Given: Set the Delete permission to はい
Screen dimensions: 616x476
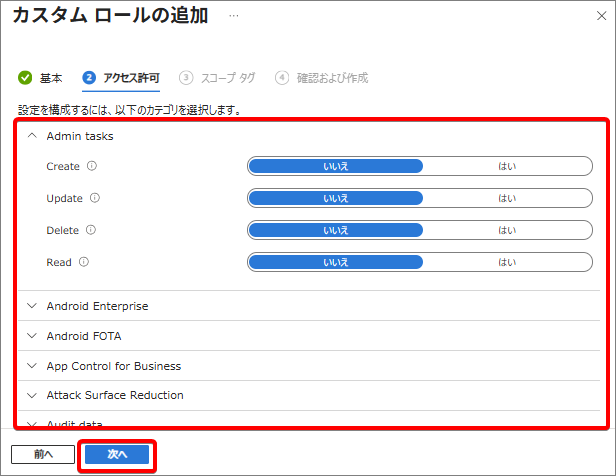Looking at the screenshot, I should pos(507,230).
